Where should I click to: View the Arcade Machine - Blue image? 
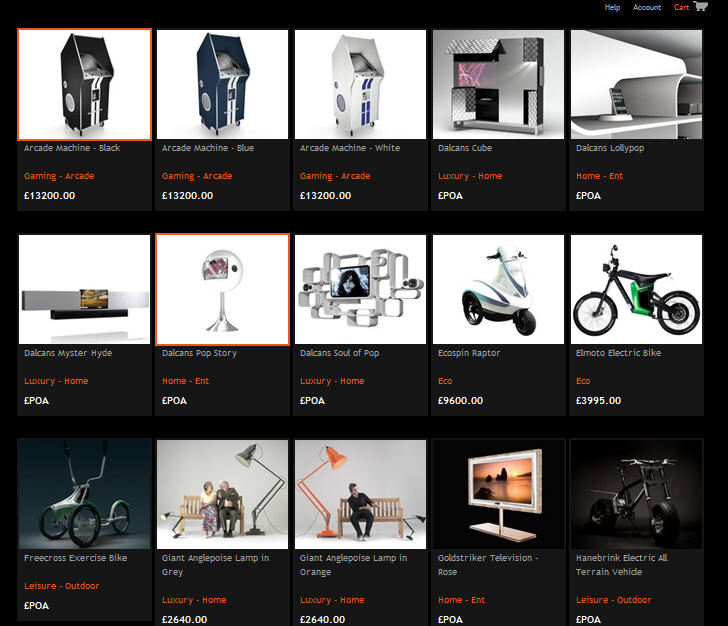[x=223, y=84]
